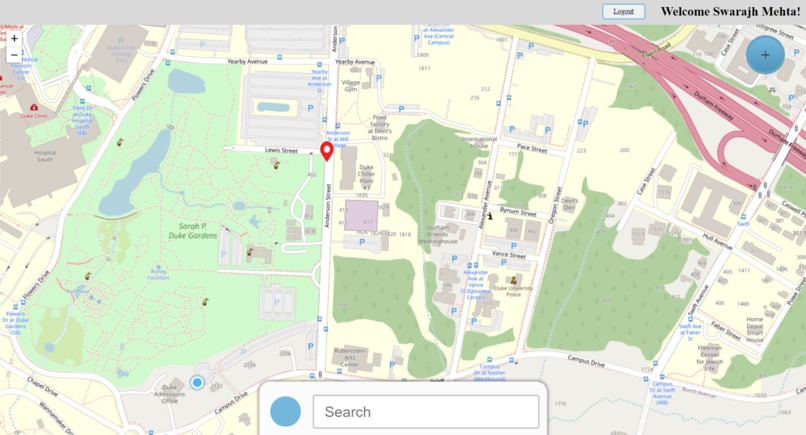Click the blue current-location dot
The width and height of the screenshot is (806, 435).
(x=197, y=383)
